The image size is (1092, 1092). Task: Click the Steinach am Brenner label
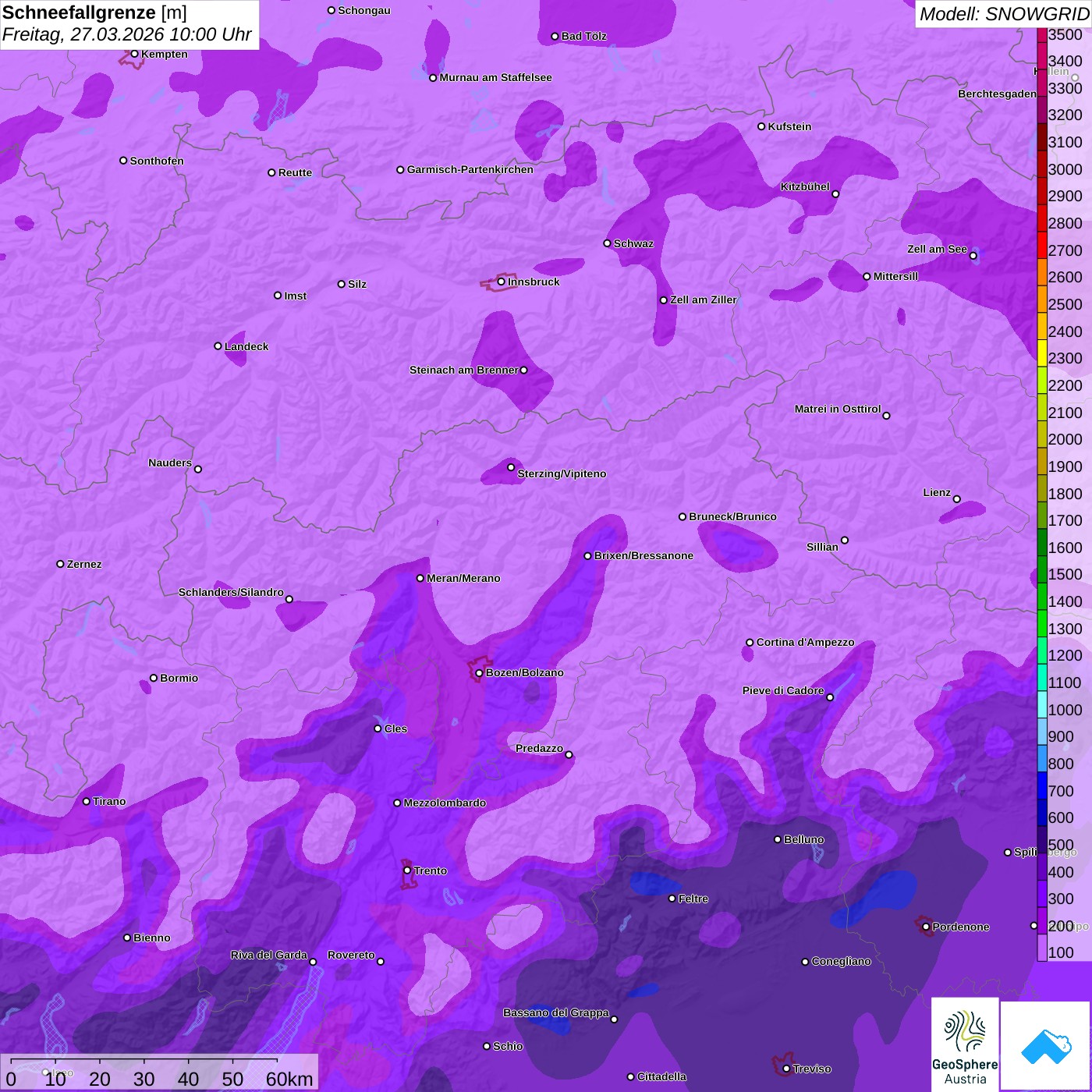[x=463, y=370]
